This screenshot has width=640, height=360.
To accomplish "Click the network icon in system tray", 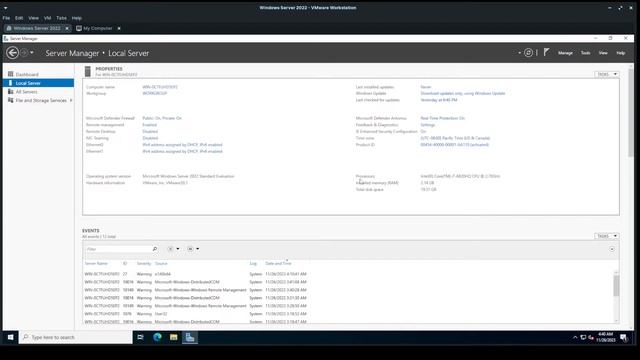I will tap(583, 338).
